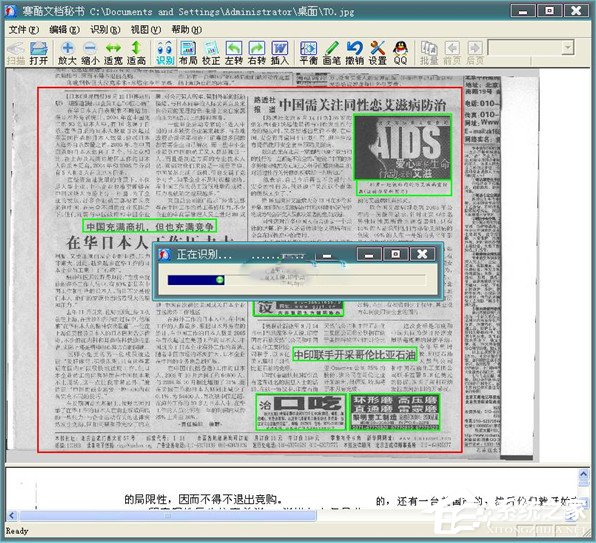
Task: Click the 中国需关注同性恋艾滋病防治 headline
Action: point(362,104)
